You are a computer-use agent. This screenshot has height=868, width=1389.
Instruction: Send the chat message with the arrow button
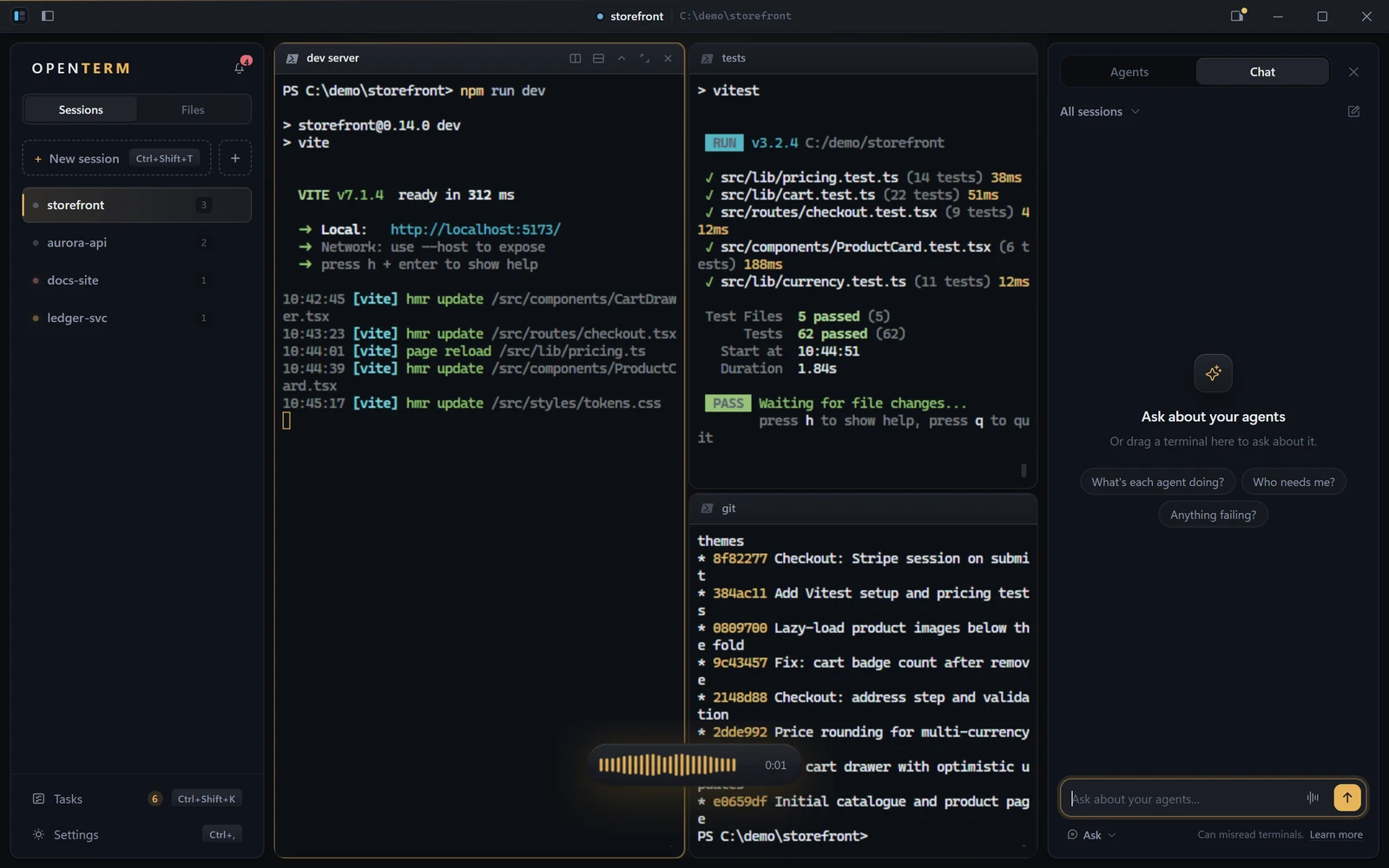point(1346,798)
